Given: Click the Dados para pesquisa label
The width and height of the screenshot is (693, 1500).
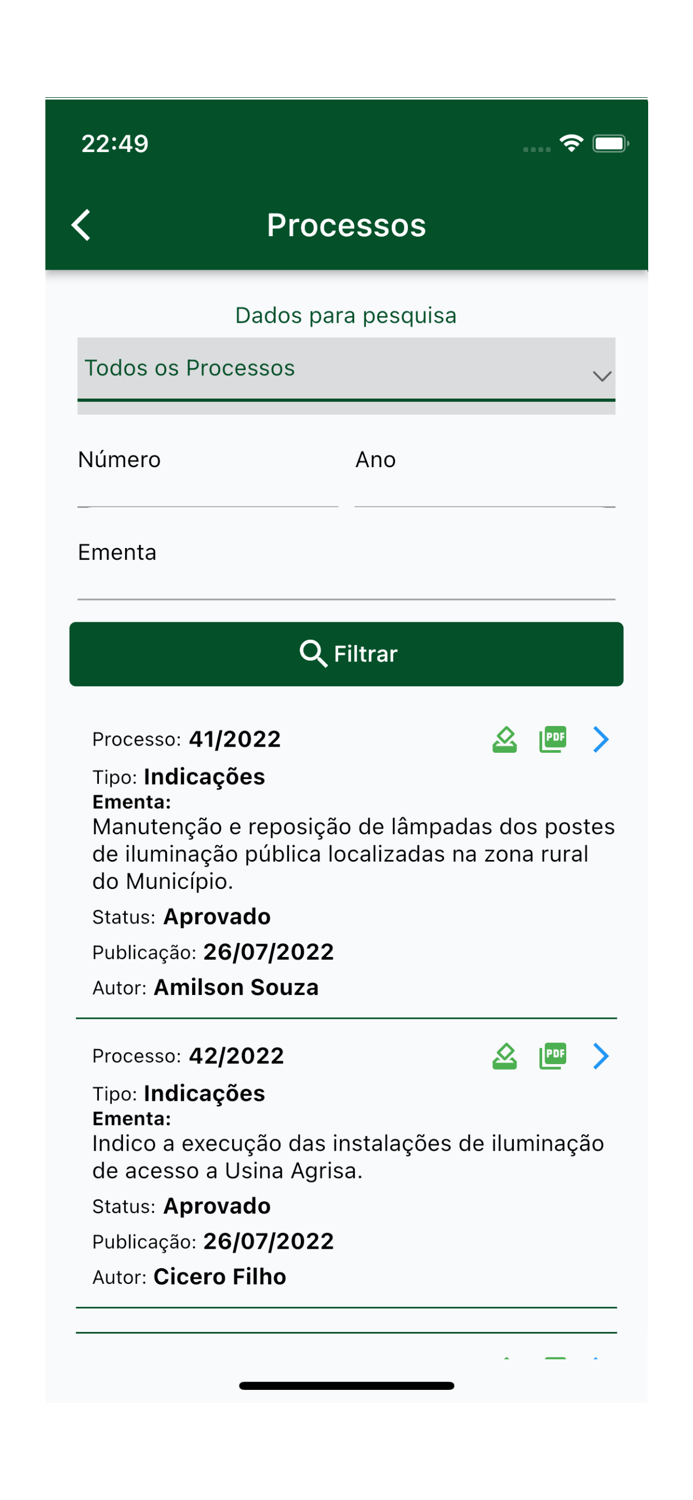Looking at the screenshot, I should (x=346, y=315).
